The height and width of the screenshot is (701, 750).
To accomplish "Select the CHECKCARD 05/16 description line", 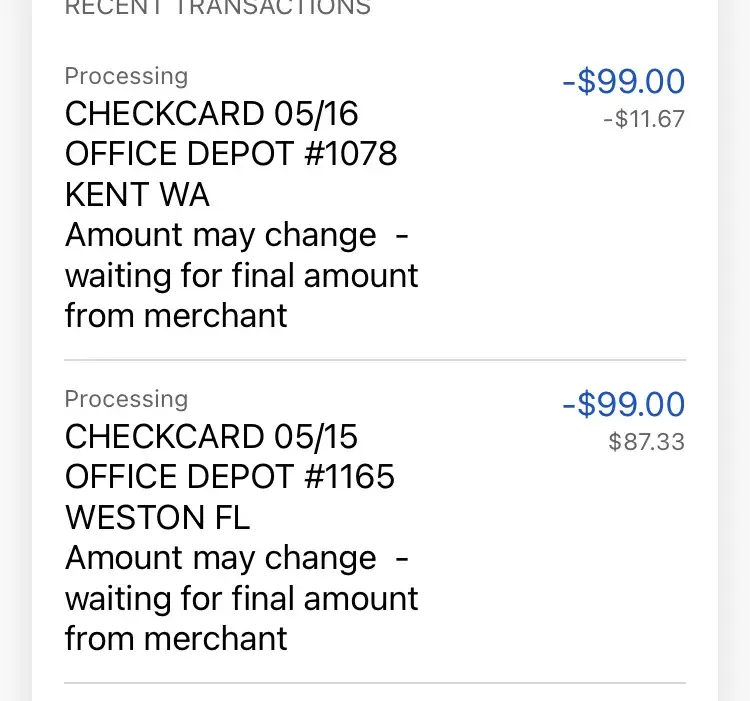I will 211,114.
